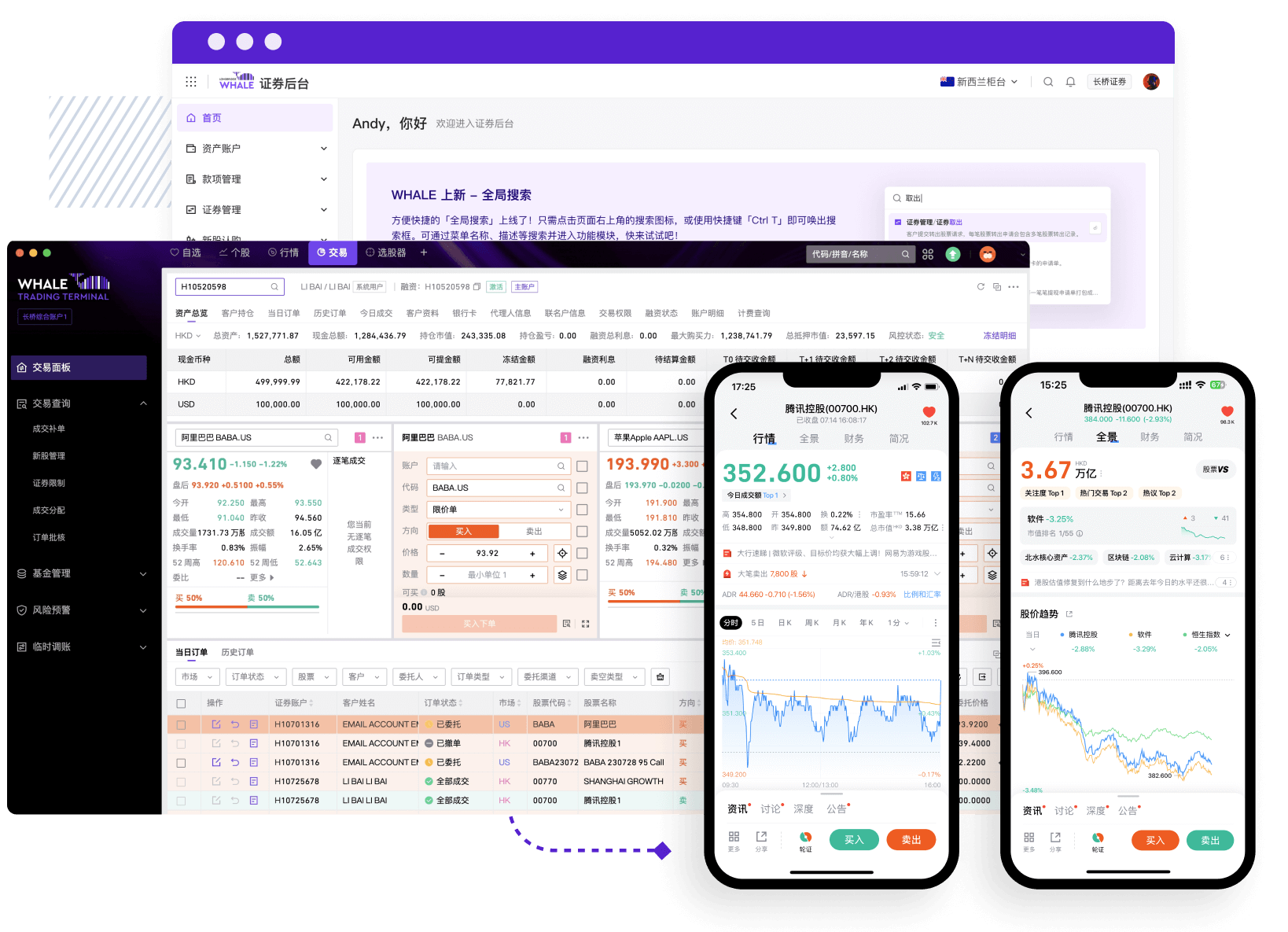Select 卖出 direction in order form
The height and width of the screenshot is (932, 1288).
(534, 532)
